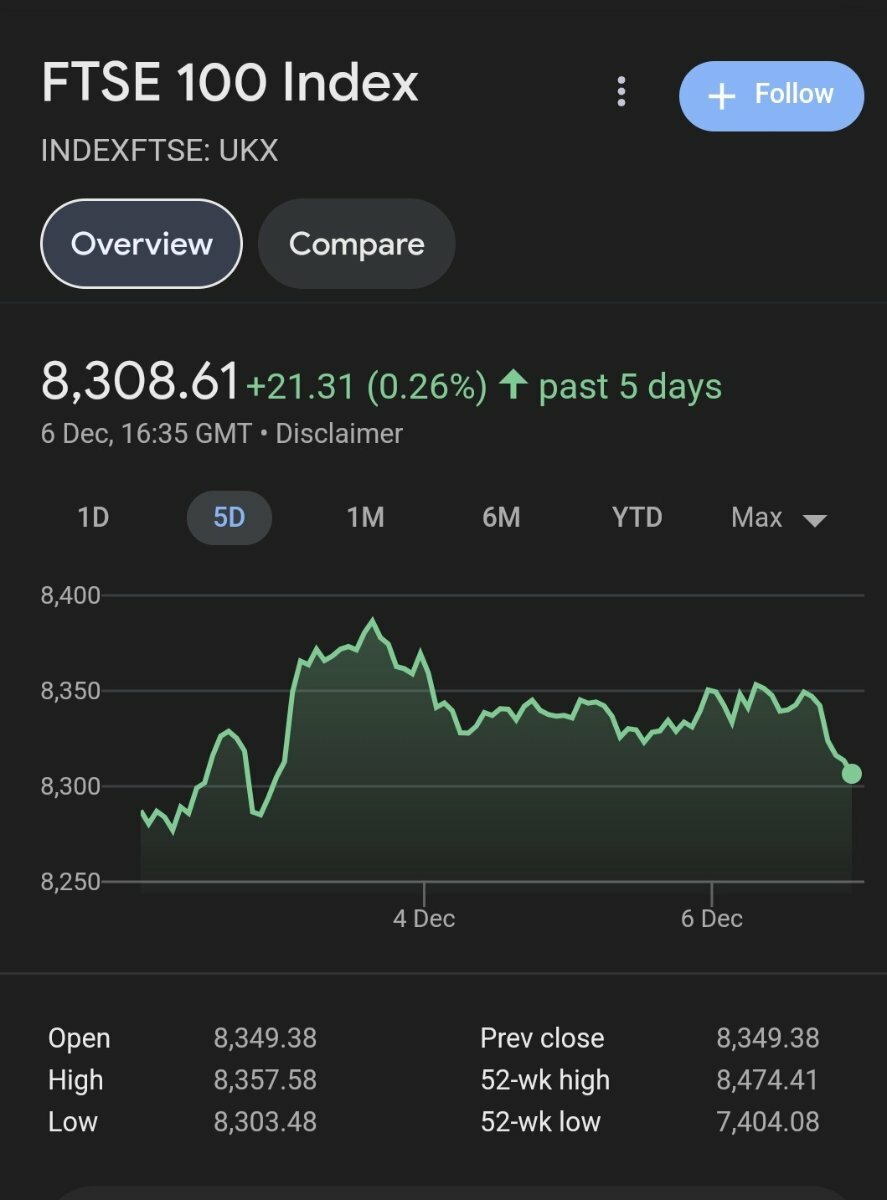Click the 8,308.61 index price

(x=141, y=383)
